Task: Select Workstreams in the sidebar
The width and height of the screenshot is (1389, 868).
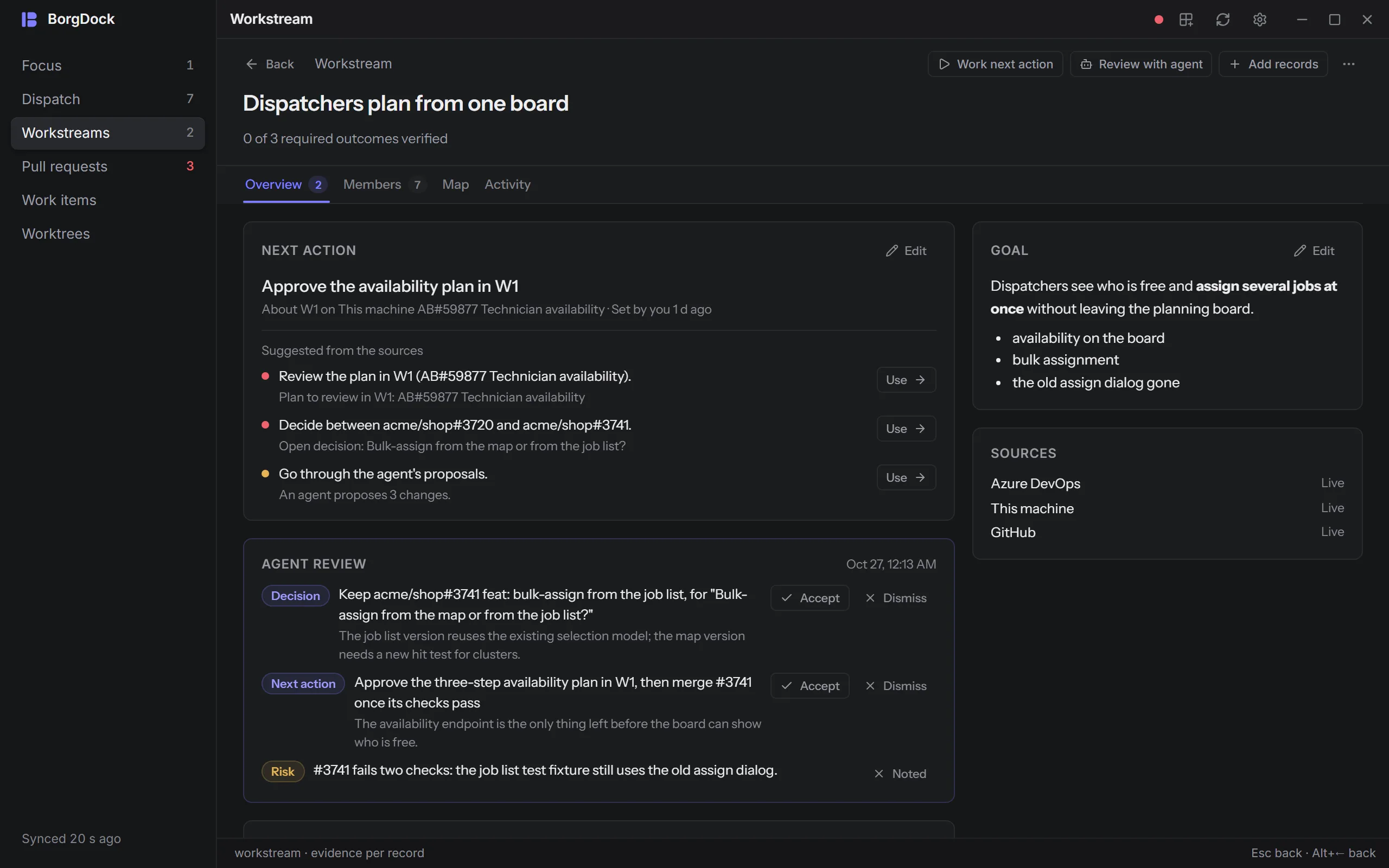Action: tap(108, 133)
